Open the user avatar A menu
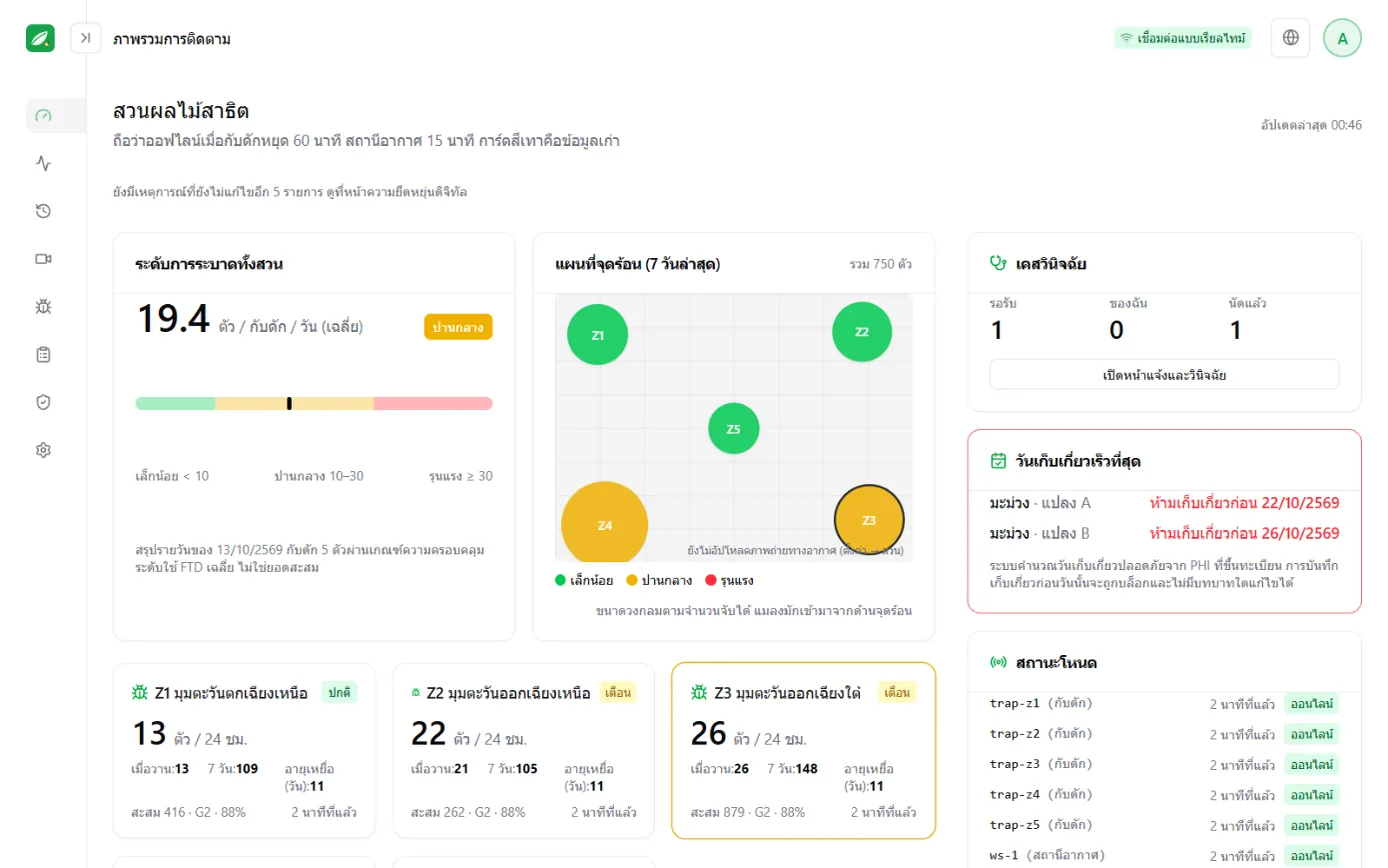The height and width of the screenshot is (868, 1388). [x=1342, y=38]
